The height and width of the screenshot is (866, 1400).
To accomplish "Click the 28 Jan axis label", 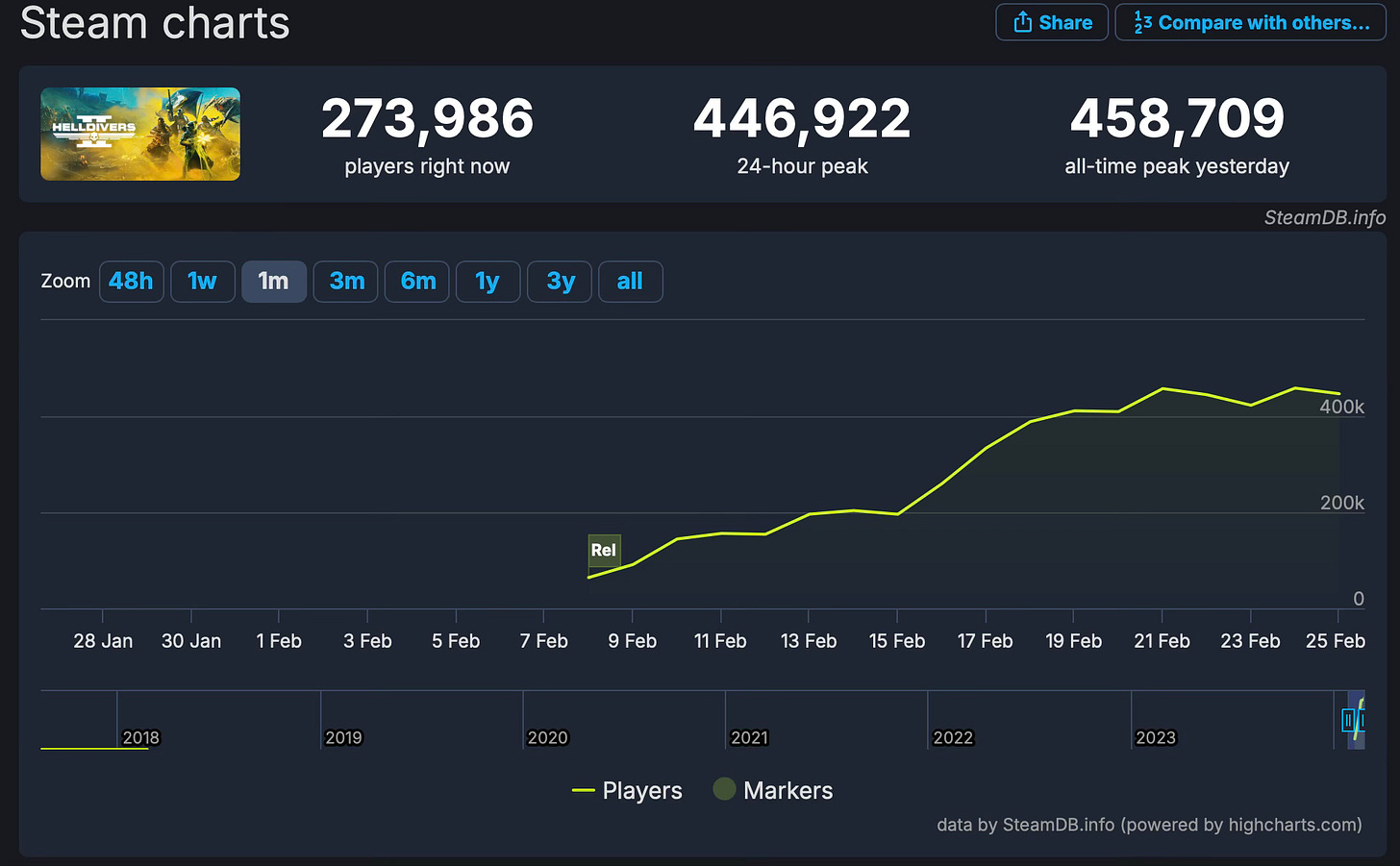I will click(x=103, y=641).
